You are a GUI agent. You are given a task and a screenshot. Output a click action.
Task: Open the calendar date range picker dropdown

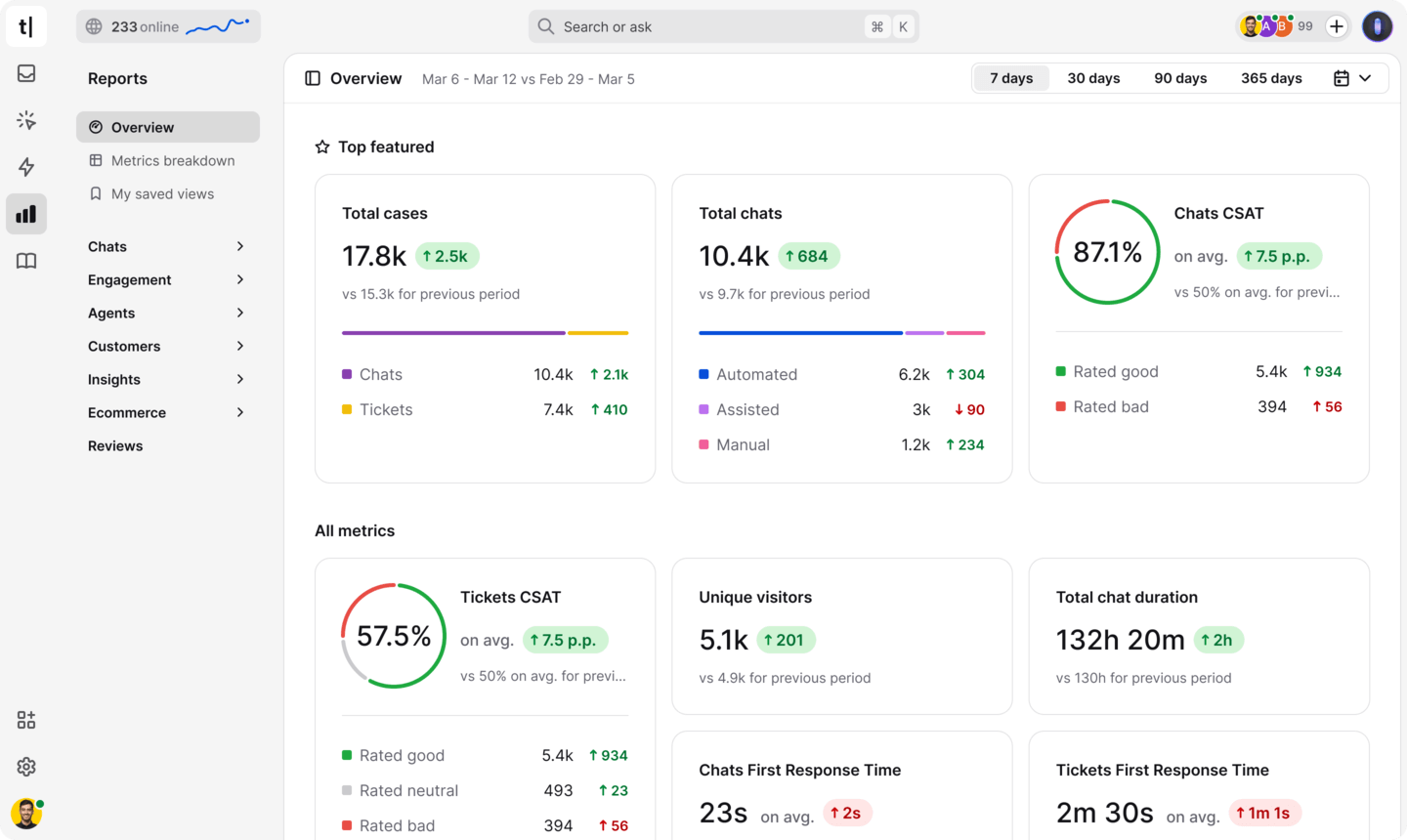[x=1353, y=77]
